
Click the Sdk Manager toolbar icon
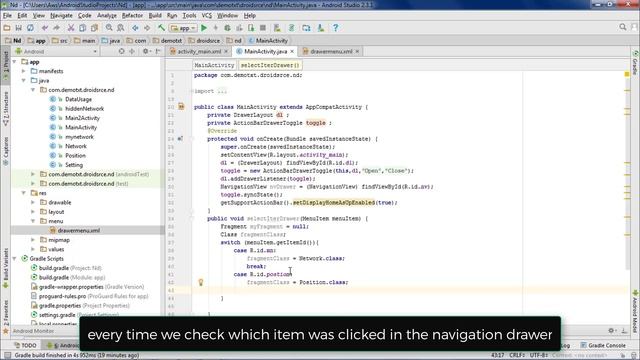tap(321, 28)
